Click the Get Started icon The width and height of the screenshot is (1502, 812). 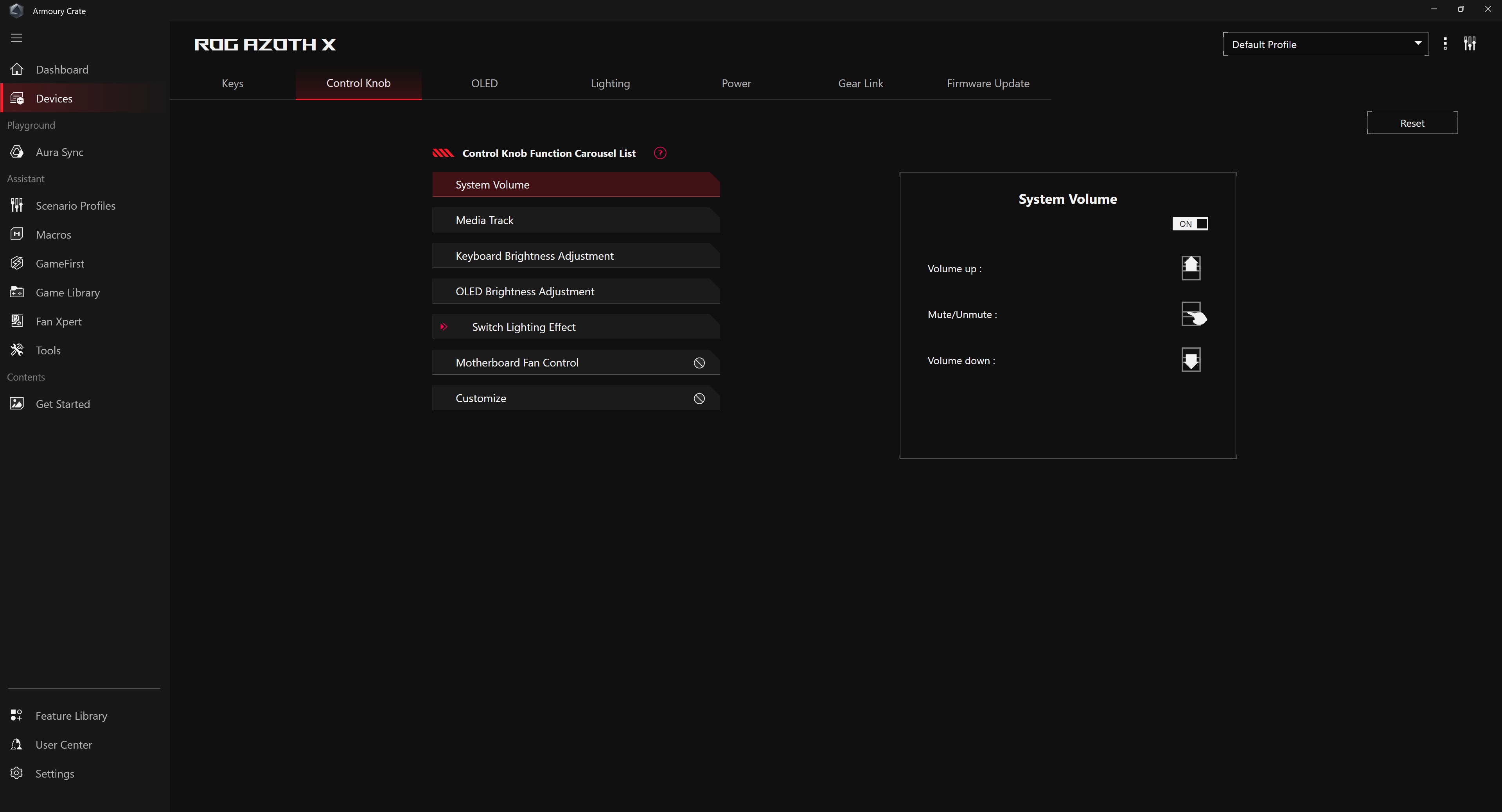(x=16, y=404)
